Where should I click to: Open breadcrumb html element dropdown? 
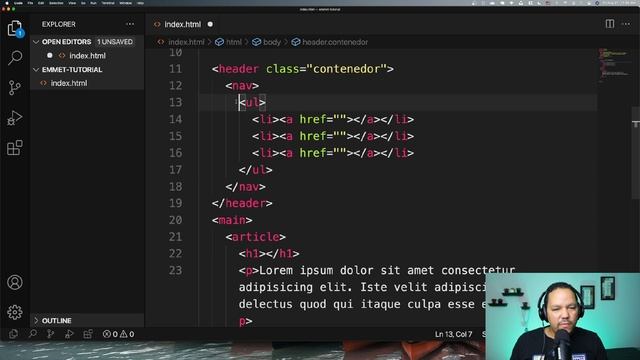[229, 42]
